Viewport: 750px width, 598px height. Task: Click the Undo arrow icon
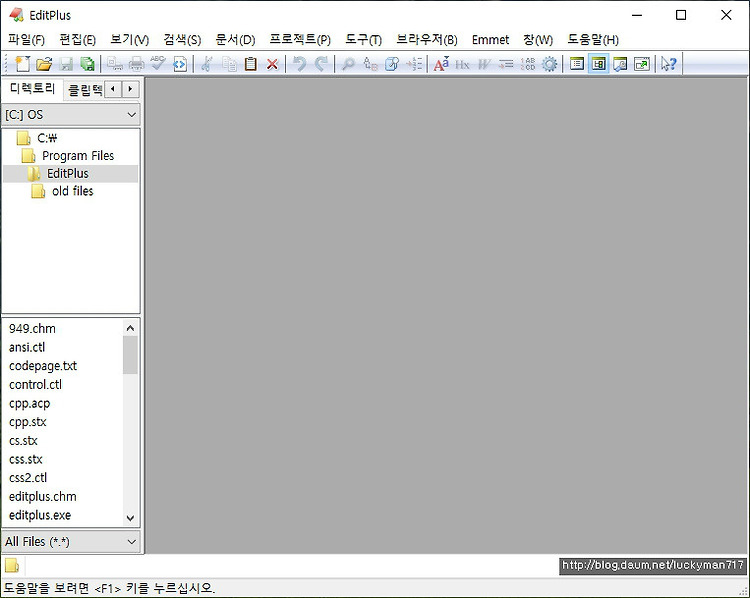[299, 64]
